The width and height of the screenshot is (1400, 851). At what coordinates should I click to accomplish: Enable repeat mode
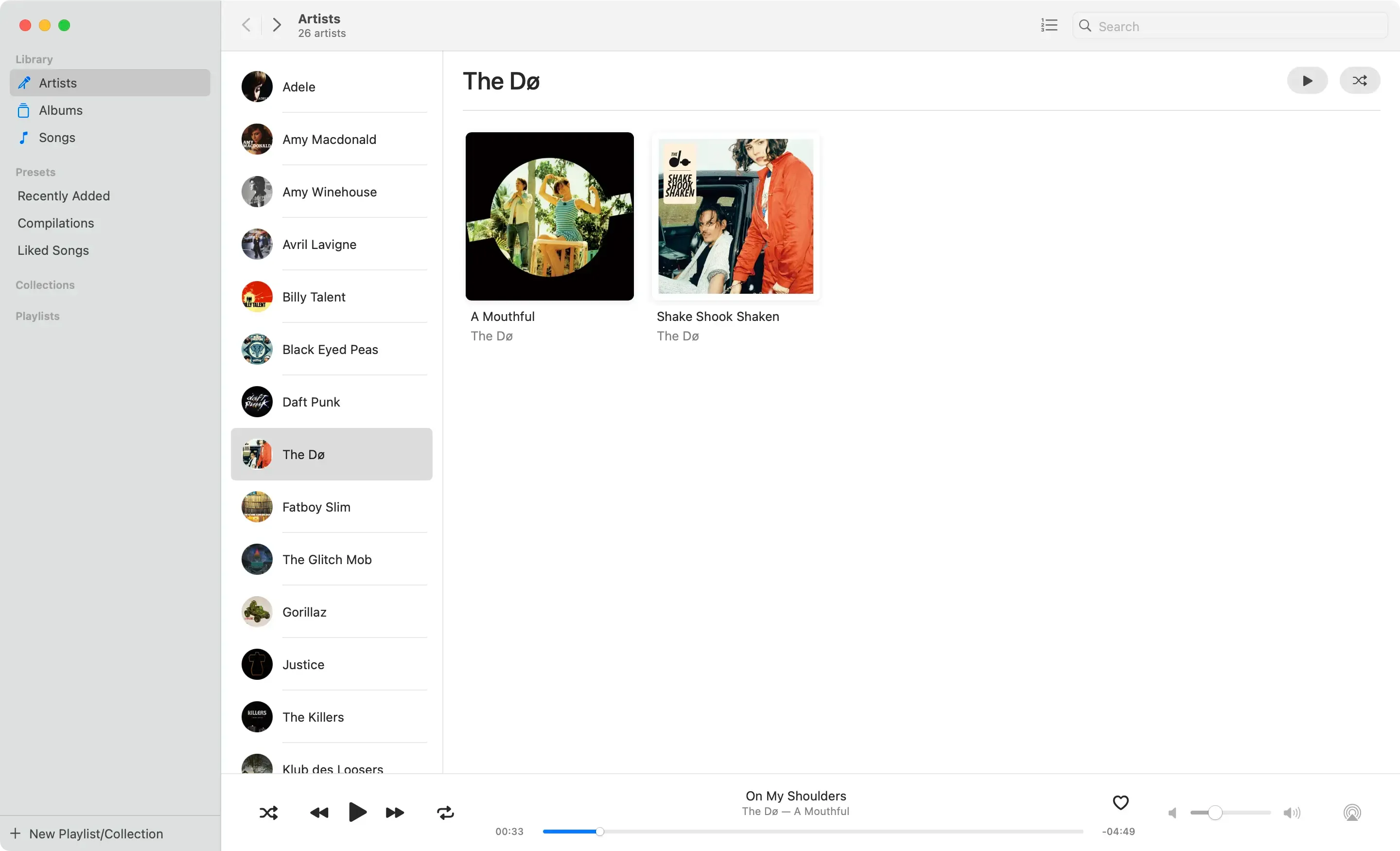point(445,813)
